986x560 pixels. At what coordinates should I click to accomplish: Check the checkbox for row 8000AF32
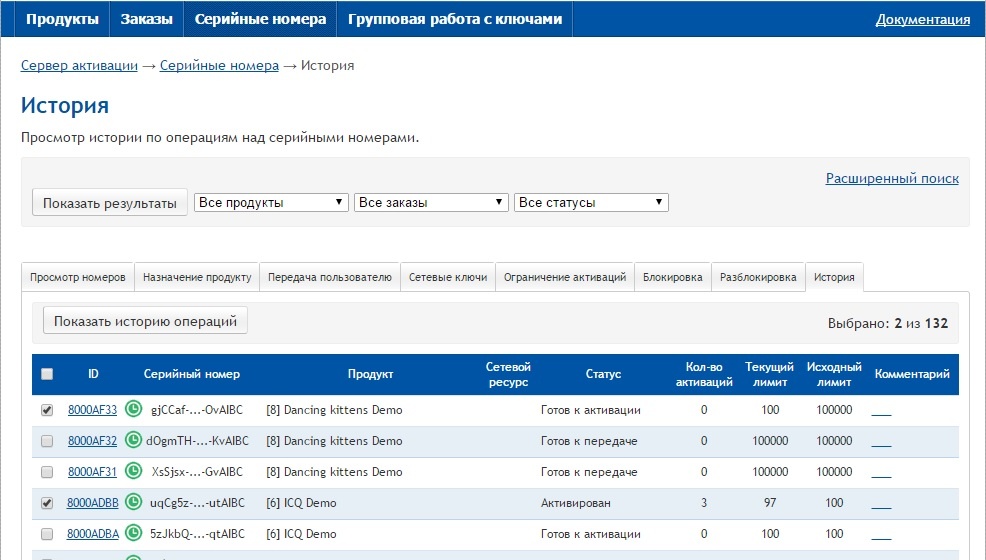point(47,441)
